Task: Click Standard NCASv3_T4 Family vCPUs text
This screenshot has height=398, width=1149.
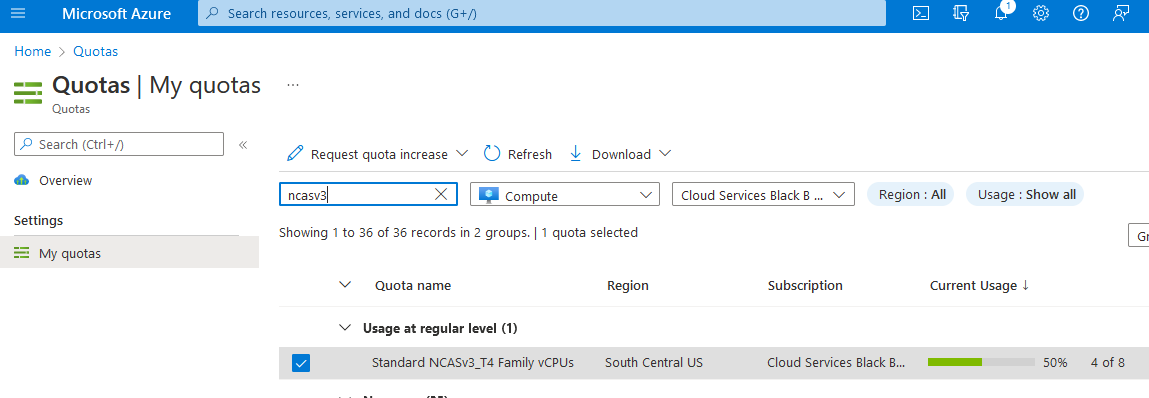Action: pos(473,363)
